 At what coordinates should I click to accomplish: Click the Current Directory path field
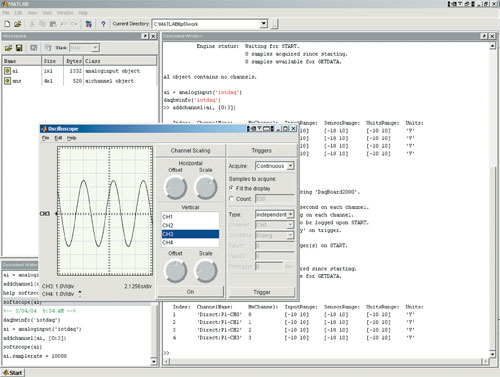point(207,24)
